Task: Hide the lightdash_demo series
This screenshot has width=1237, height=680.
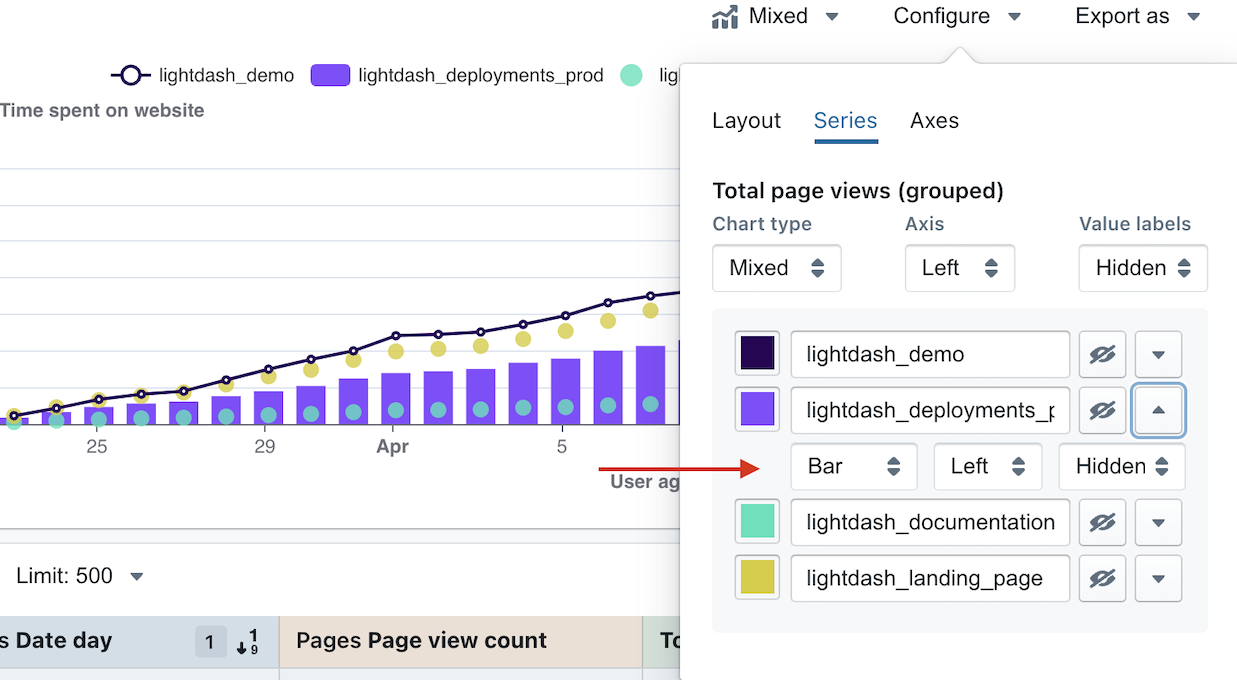Action: point(1102,355)
